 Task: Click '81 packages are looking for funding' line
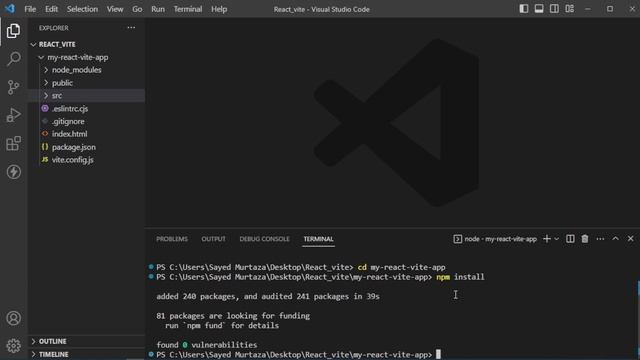tap(233, 316)
